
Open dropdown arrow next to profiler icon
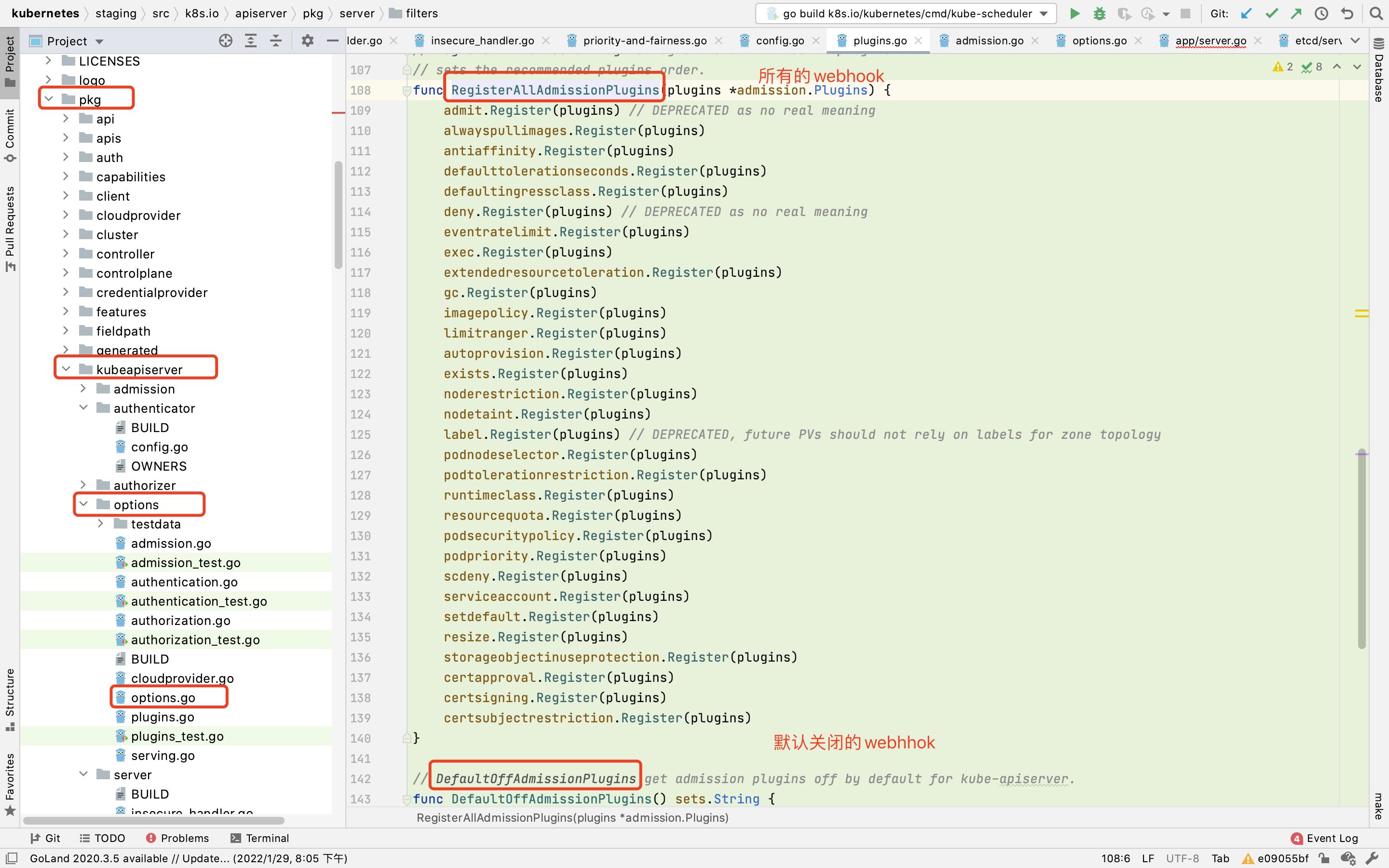click(x=1166, y=14)
